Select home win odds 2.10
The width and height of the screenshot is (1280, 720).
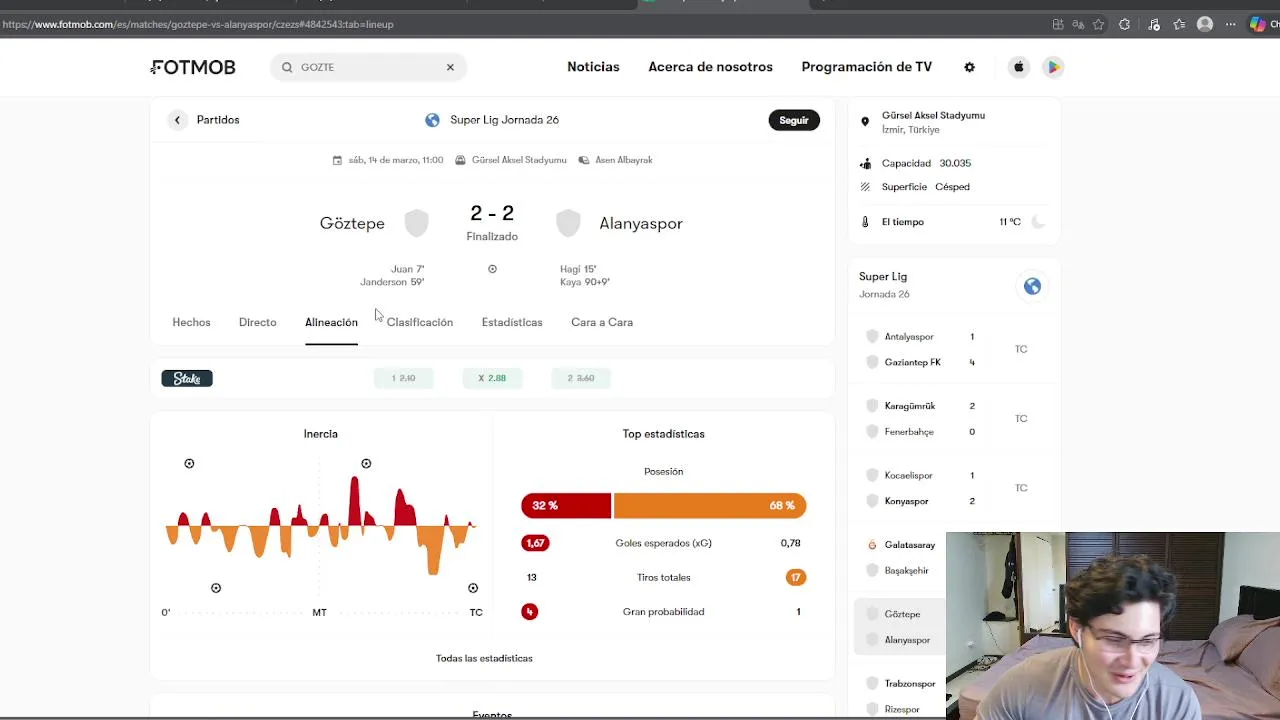pyautogui.click(x=404, y=378)
